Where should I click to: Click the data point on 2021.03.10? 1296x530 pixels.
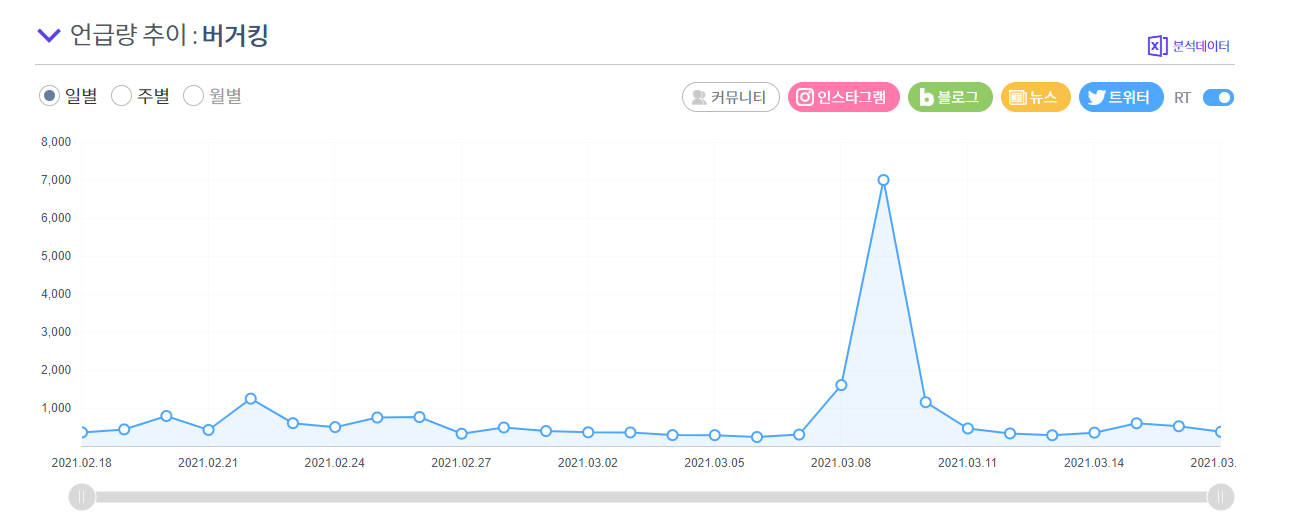[x=926, y=402]
